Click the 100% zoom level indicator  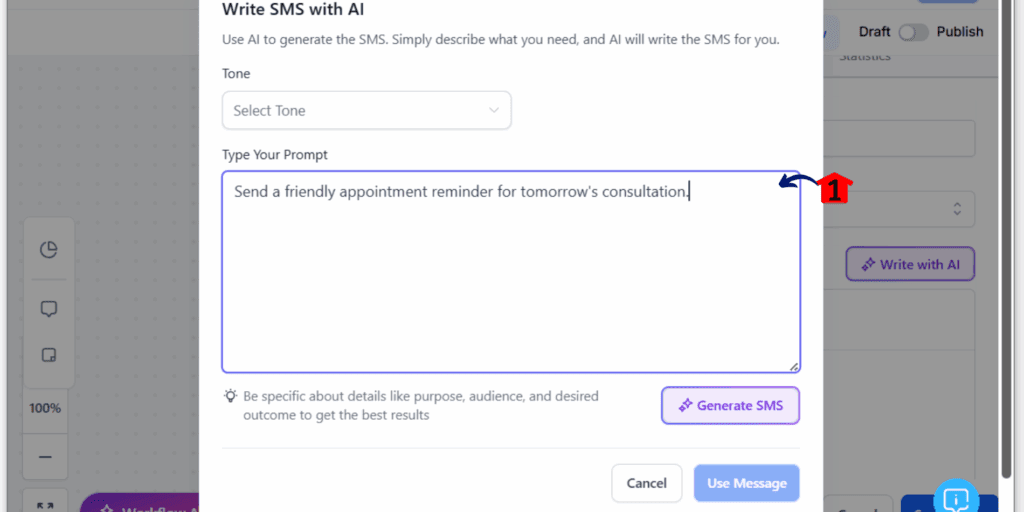pos(45,409)
